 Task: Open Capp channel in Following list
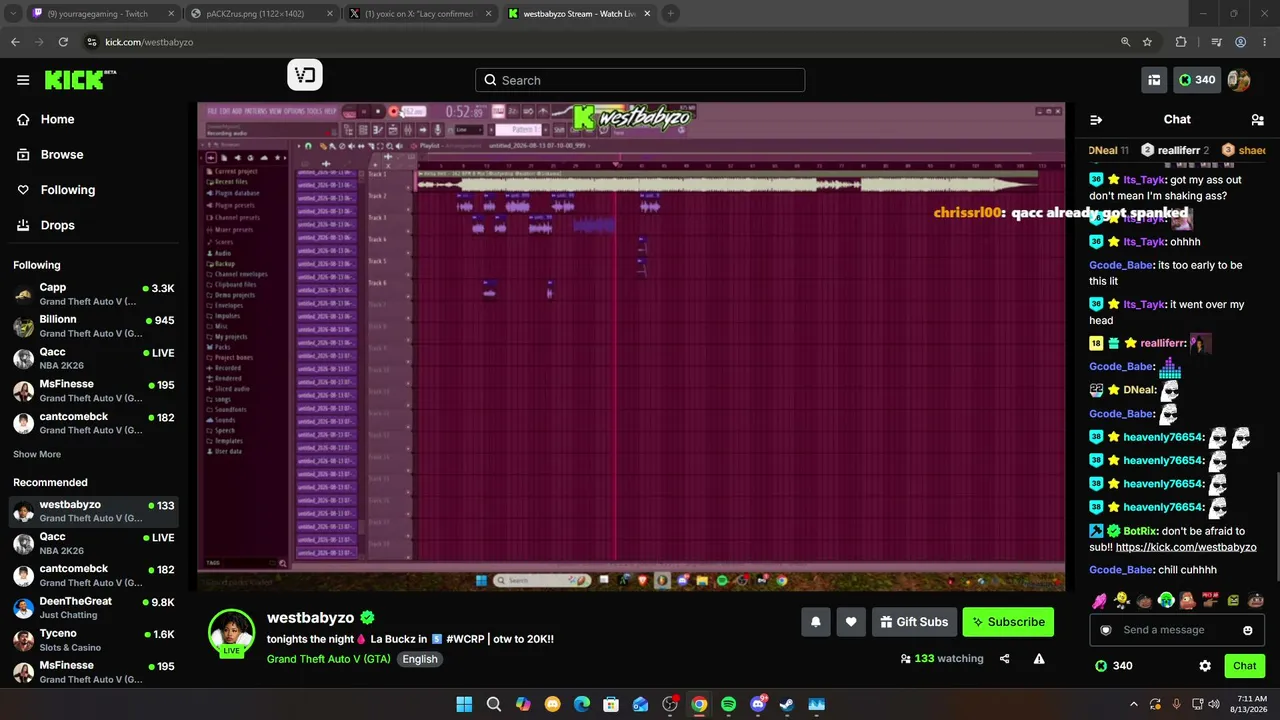(95, 294)
